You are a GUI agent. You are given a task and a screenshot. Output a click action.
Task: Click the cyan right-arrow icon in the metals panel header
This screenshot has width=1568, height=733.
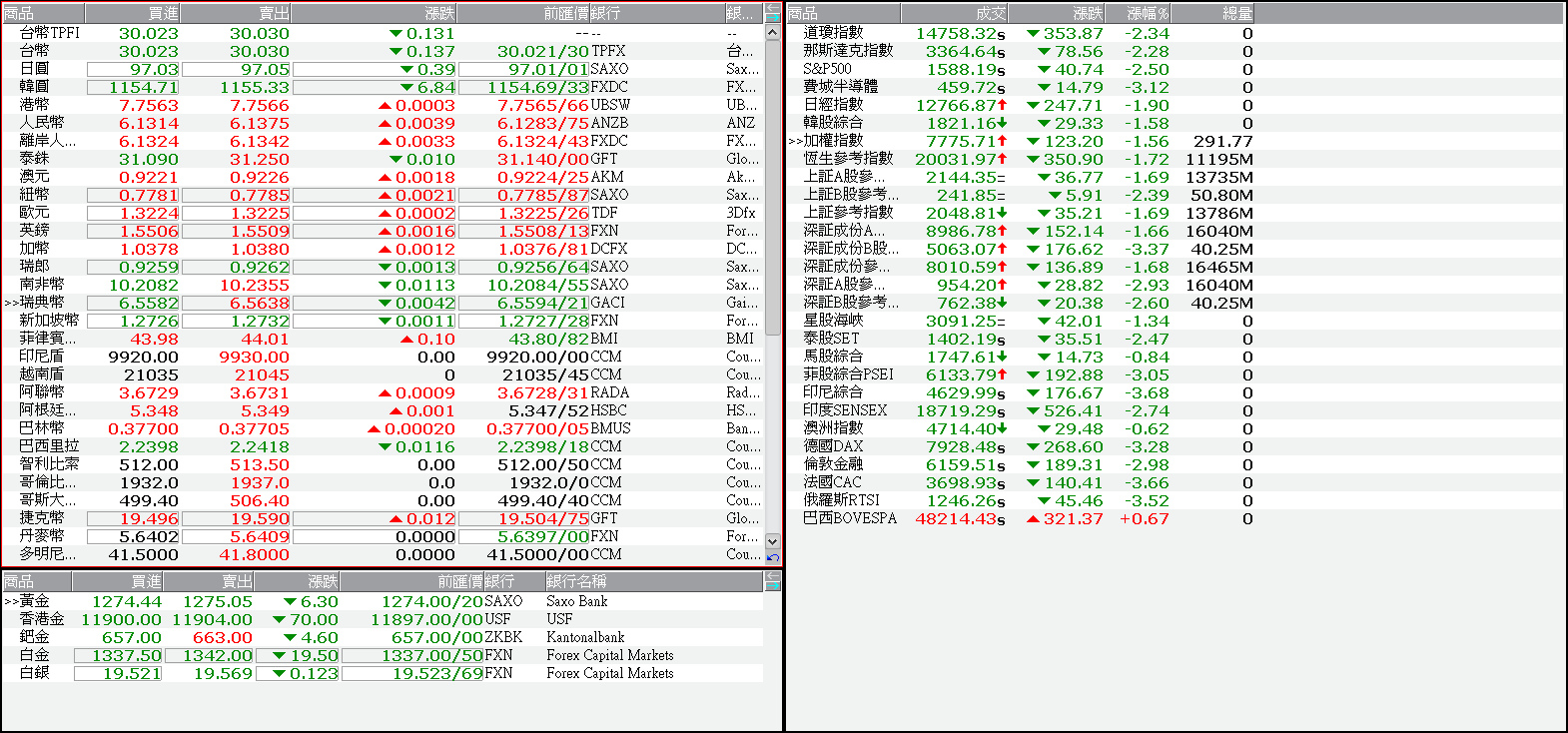[773, 586]
